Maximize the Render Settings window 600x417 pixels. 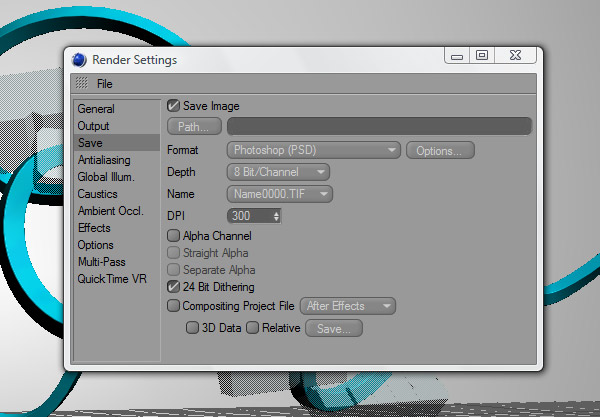pos(482,55)
